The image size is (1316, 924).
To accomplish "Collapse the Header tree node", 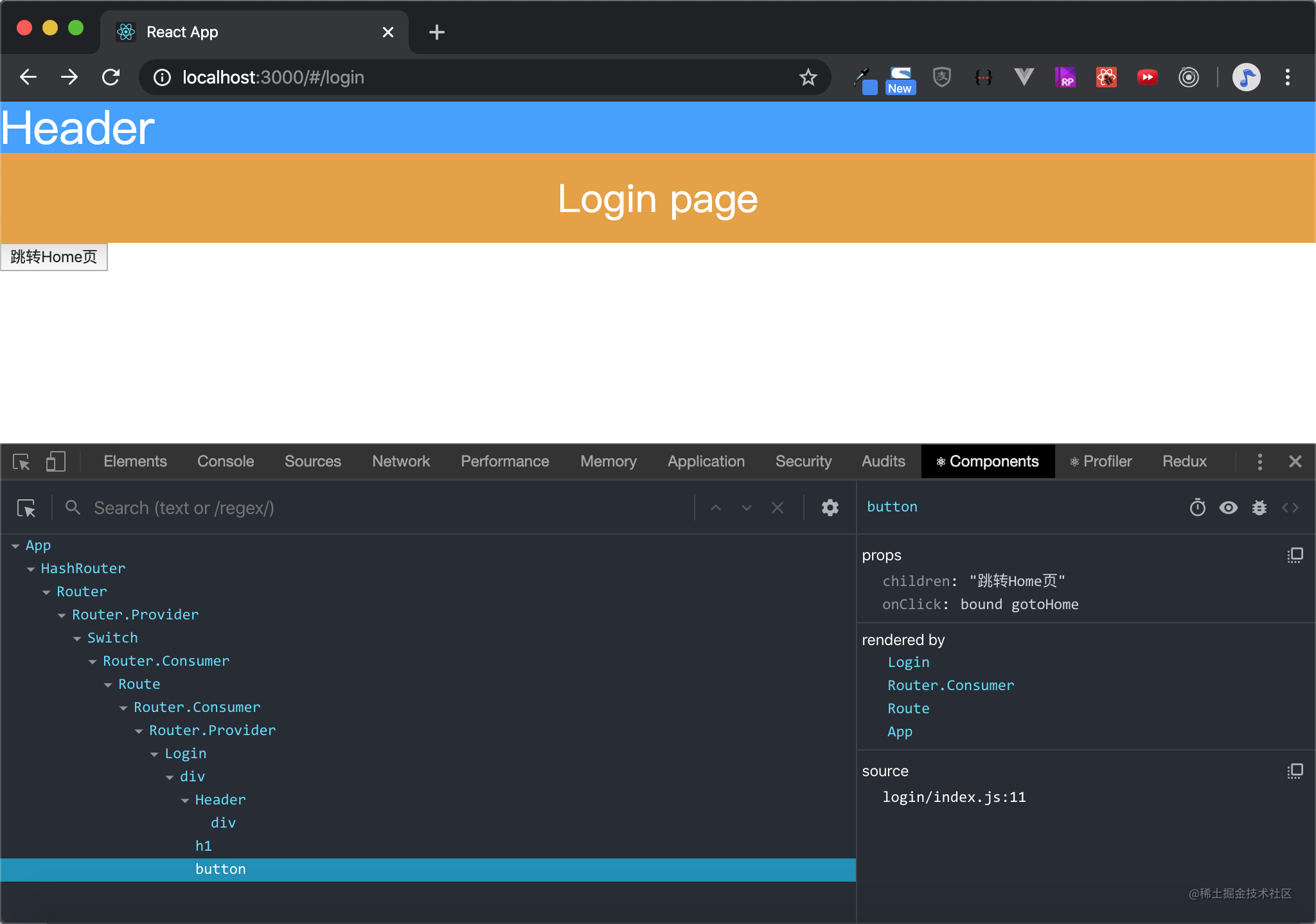I will [185, 801].
